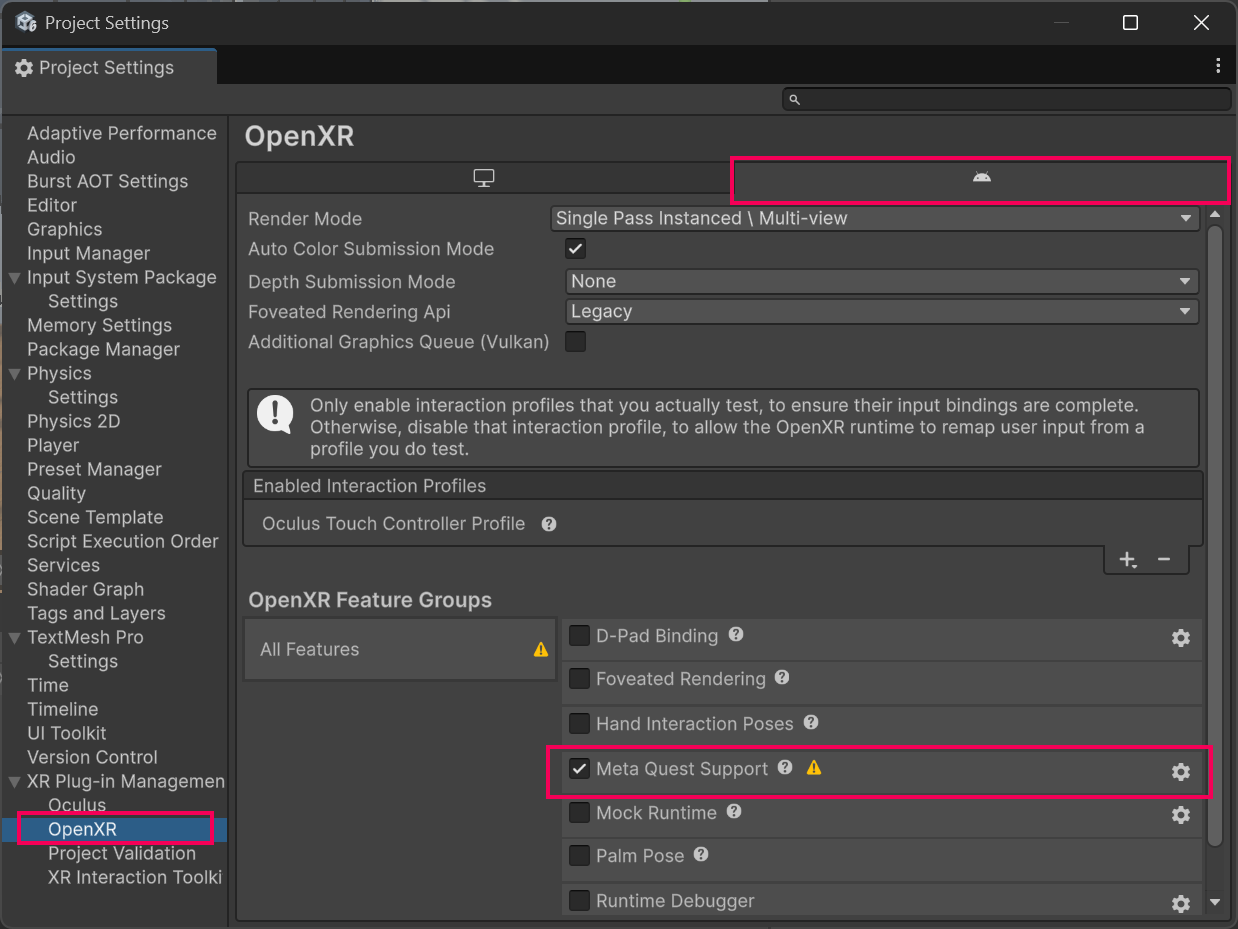Open the Depth Submission Mode dropdown
Viewport: 1238px width, 929px height.
coord(881,282)
